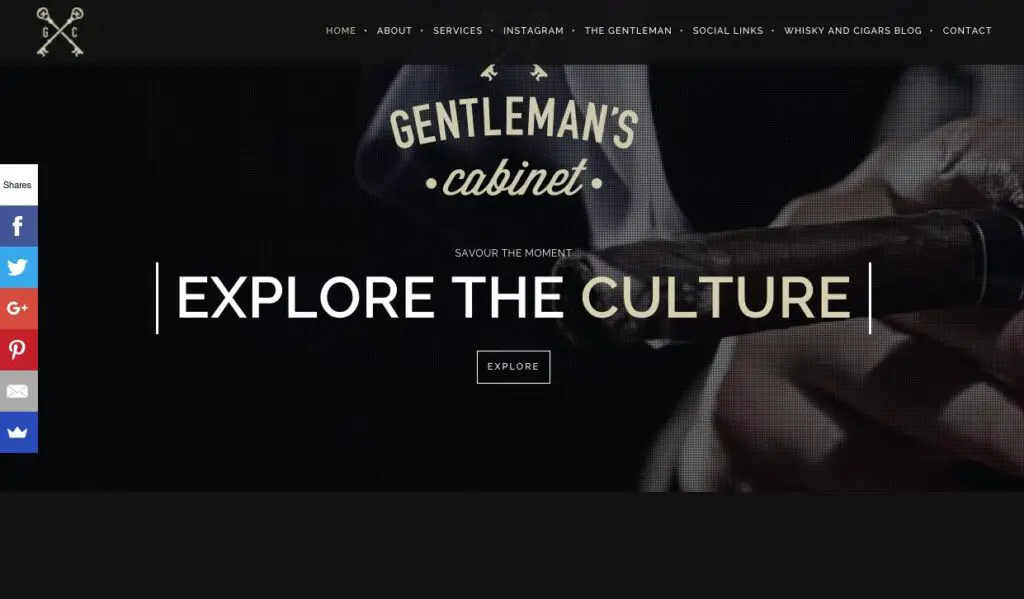Go to the About page
The height and width of the screenshot is (599, 1024).
[394, 31]
